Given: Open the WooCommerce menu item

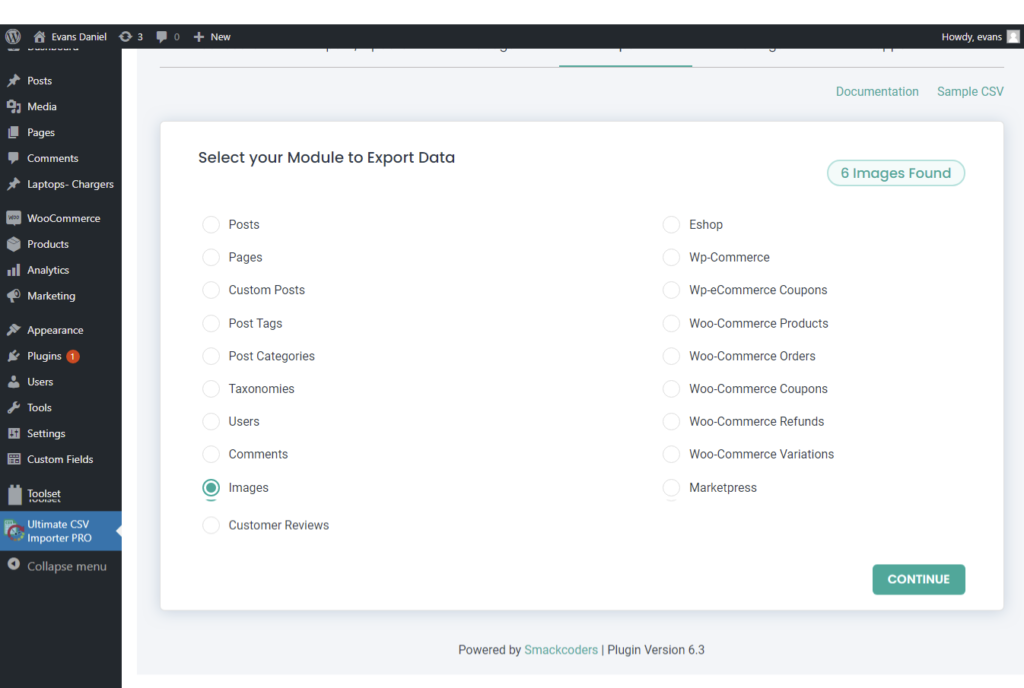Looking at the screenshot, I should click(61, 218).
